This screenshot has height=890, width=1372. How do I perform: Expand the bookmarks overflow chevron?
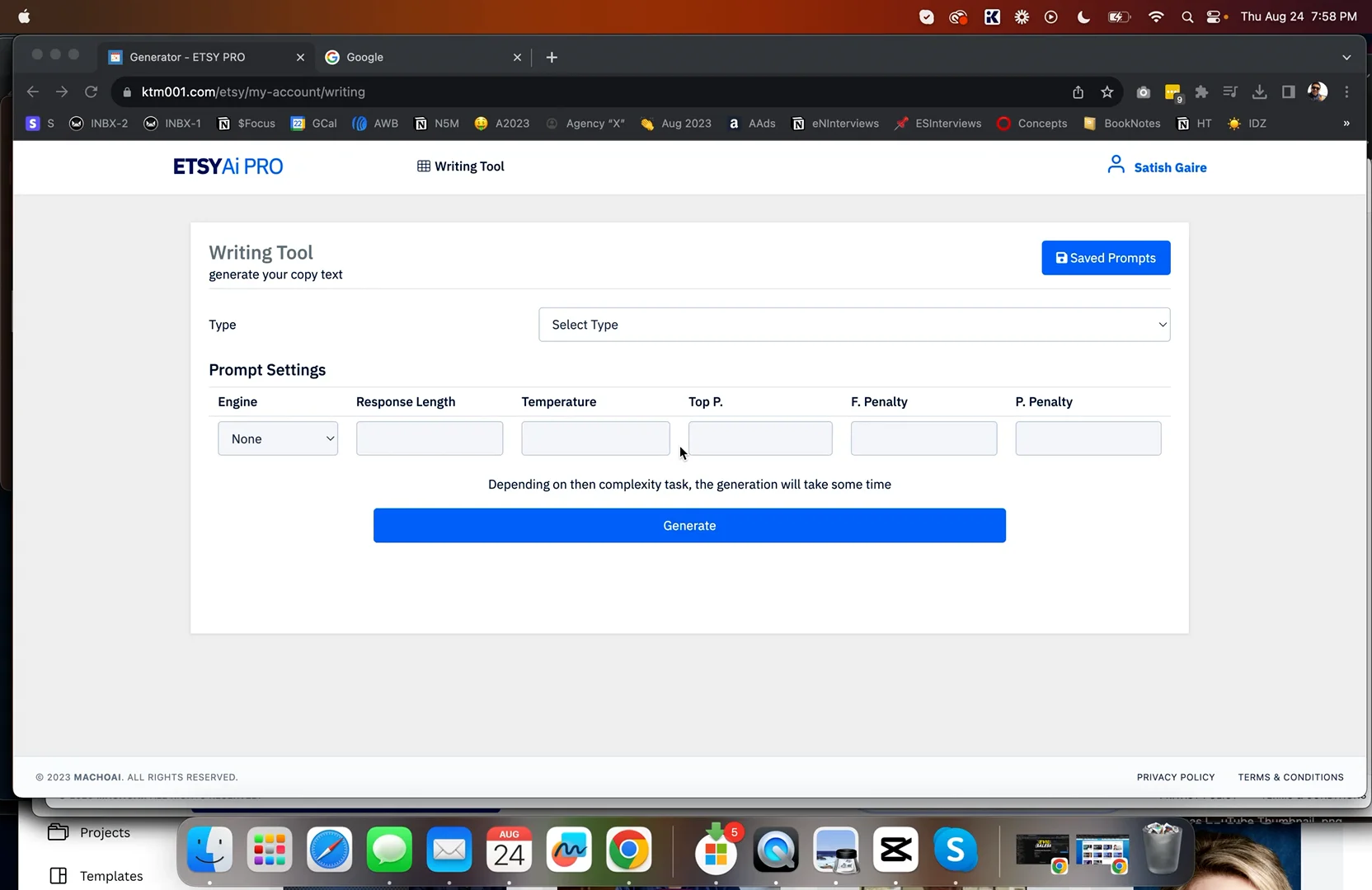(1346, 123)
